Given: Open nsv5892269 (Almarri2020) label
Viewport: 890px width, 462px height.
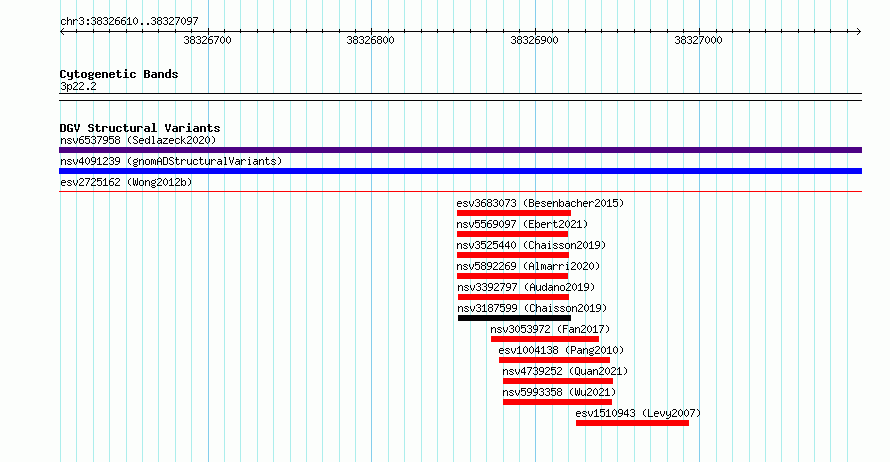Looking at the screenshot, I should 528,266.
